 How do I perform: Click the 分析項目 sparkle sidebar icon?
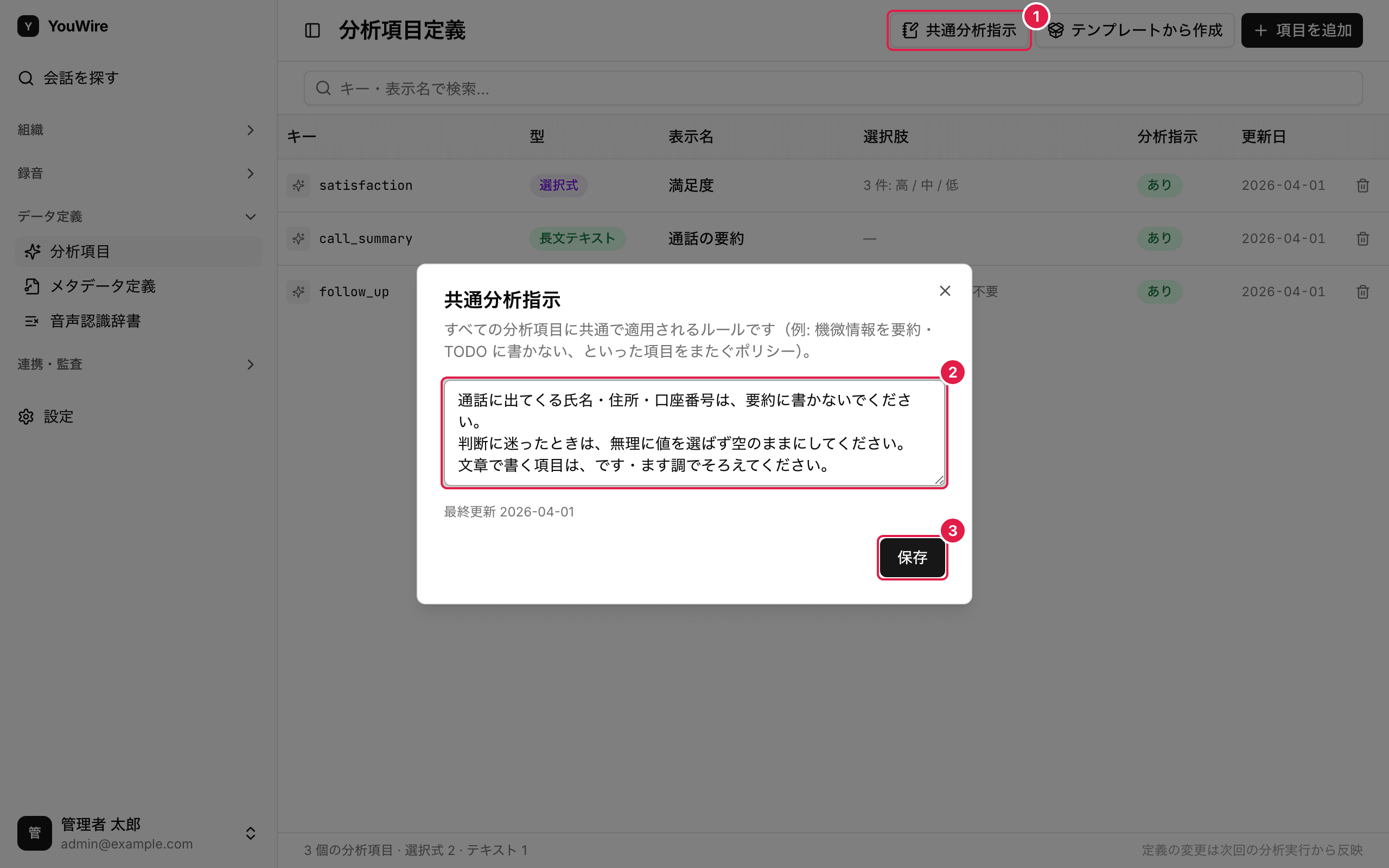coord(32,251)
